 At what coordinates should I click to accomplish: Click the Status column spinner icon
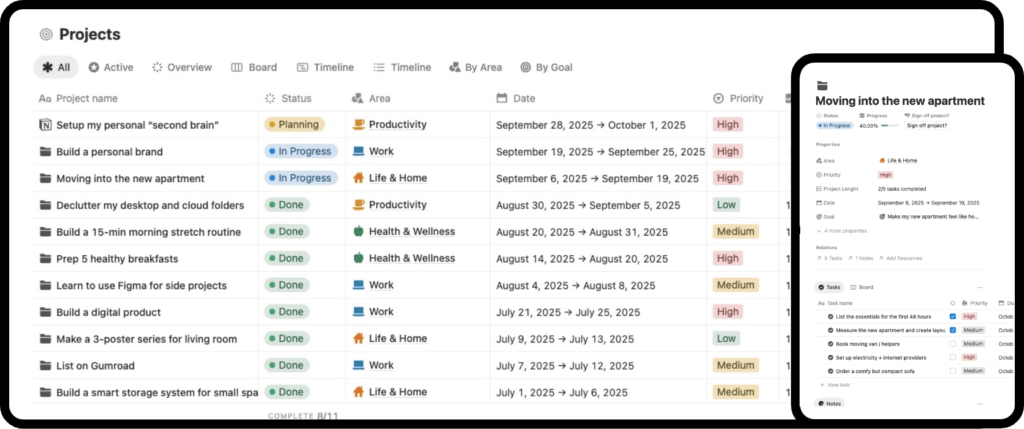click(x=270, y=98)
